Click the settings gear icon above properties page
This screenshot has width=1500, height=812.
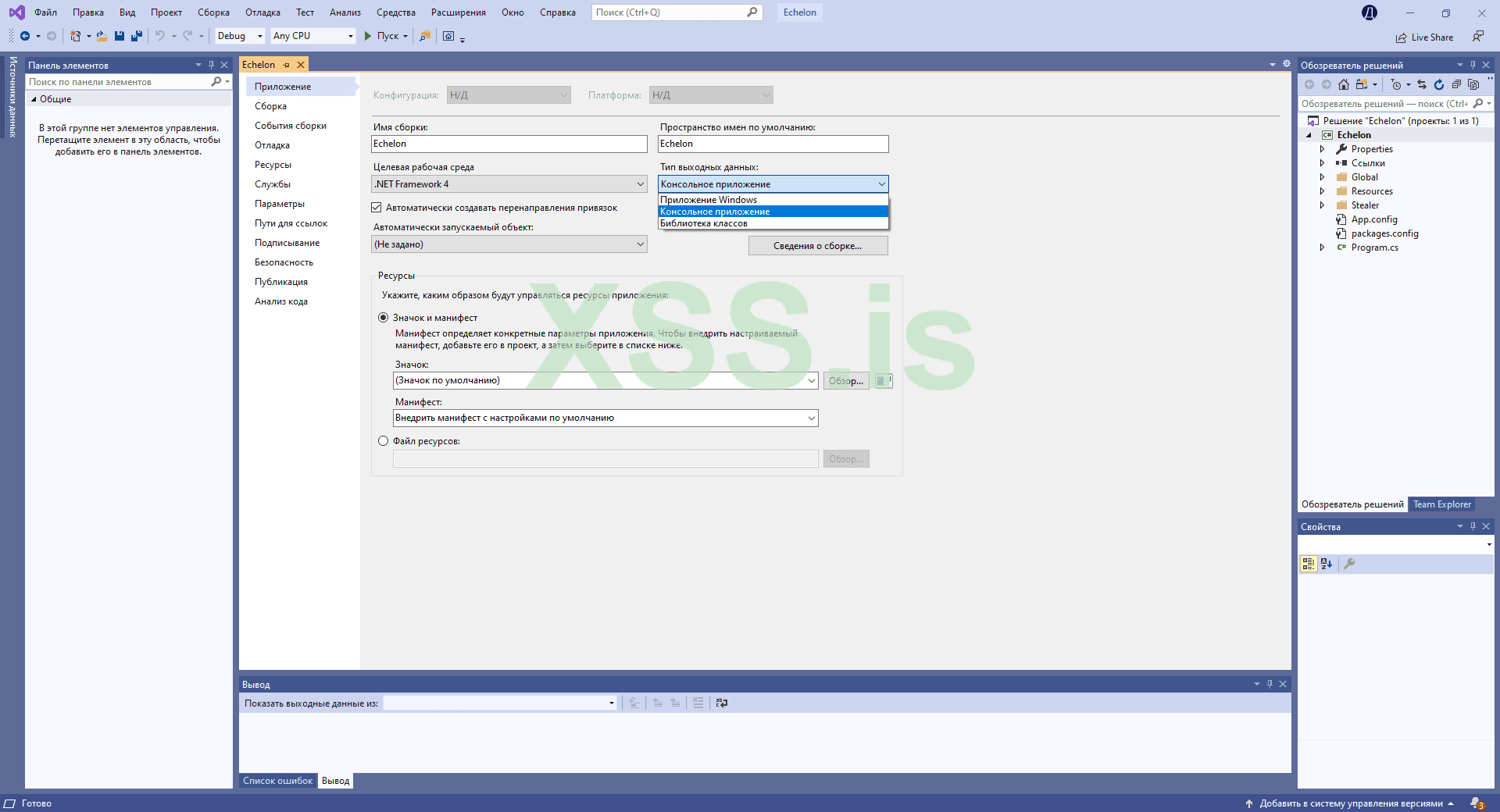[x=1287, y=64]
